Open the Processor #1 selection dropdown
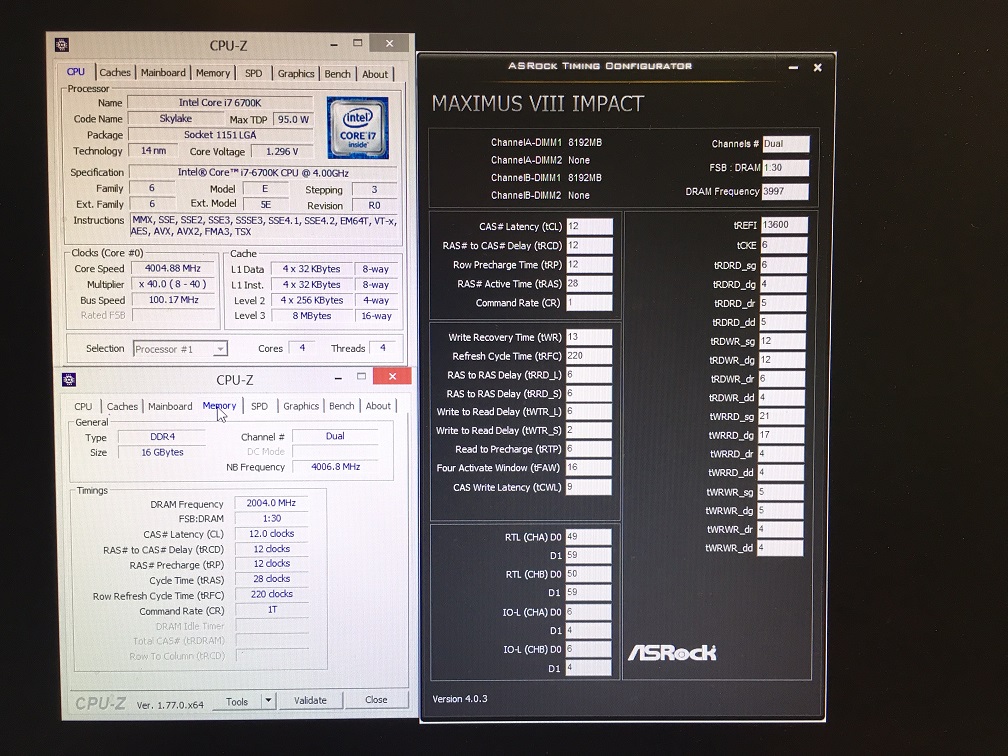The height and width of the screenshot is (756, 1008). (180, 348)
